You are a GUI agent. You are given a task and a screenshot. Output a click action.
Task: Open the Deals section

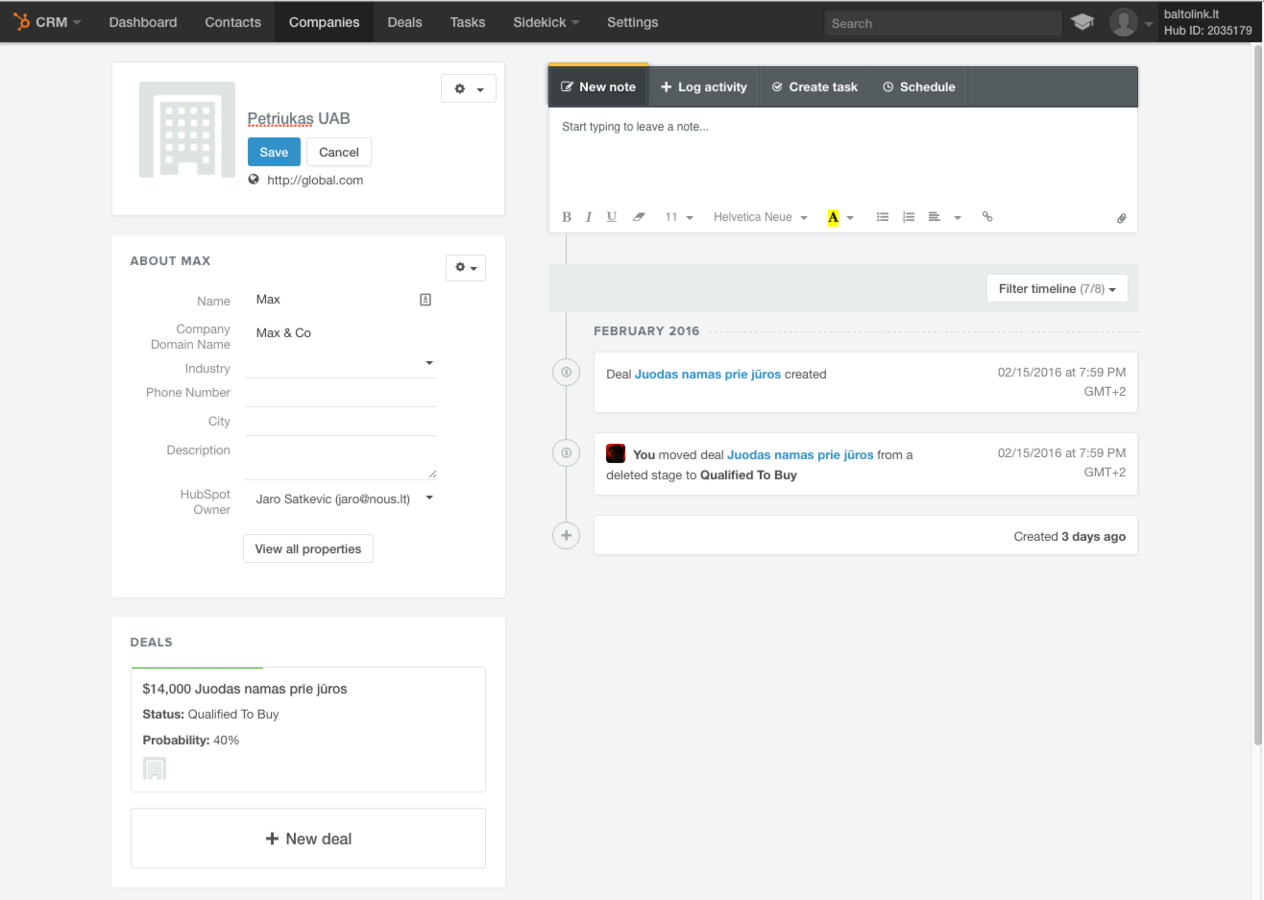pyautogui.click(x=405, y=22)
